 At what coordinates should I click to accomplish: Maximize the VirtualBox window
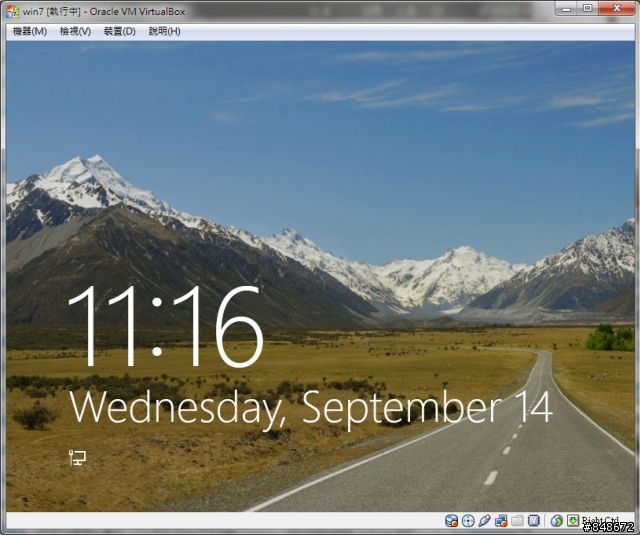(x=587, y=8)
